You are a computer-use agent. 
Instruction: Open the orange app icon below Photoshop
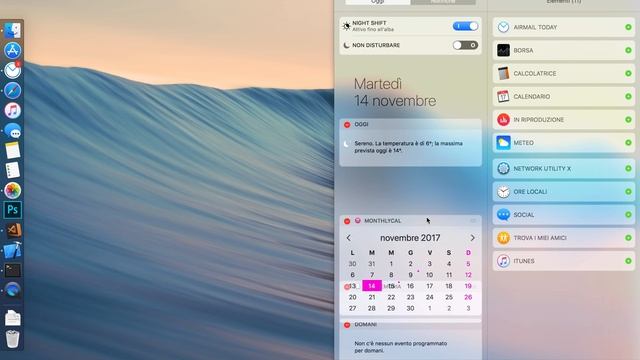[x=13, y=230]
